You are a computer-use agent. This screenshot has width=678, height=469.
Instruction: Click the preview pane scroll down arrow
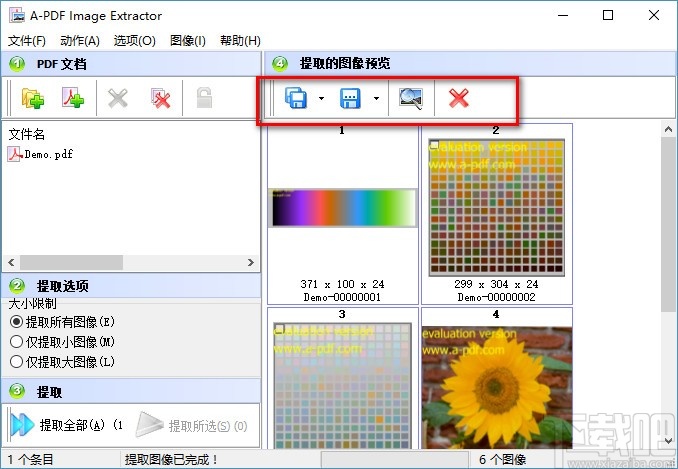(x=668, y=441)
